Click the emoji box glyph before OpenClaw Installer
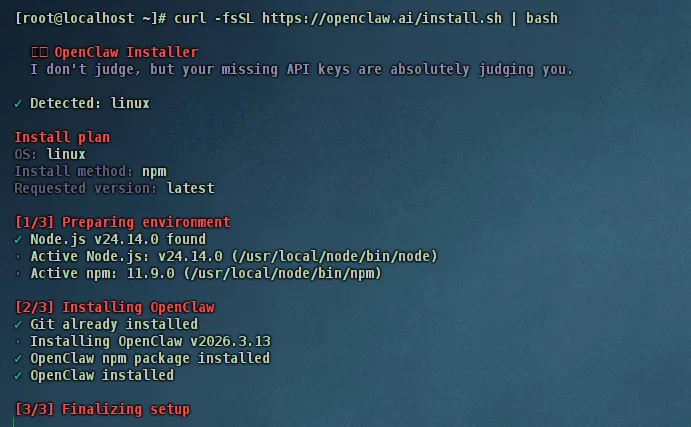The image size is (691, 427). click(x=39, y=52)
